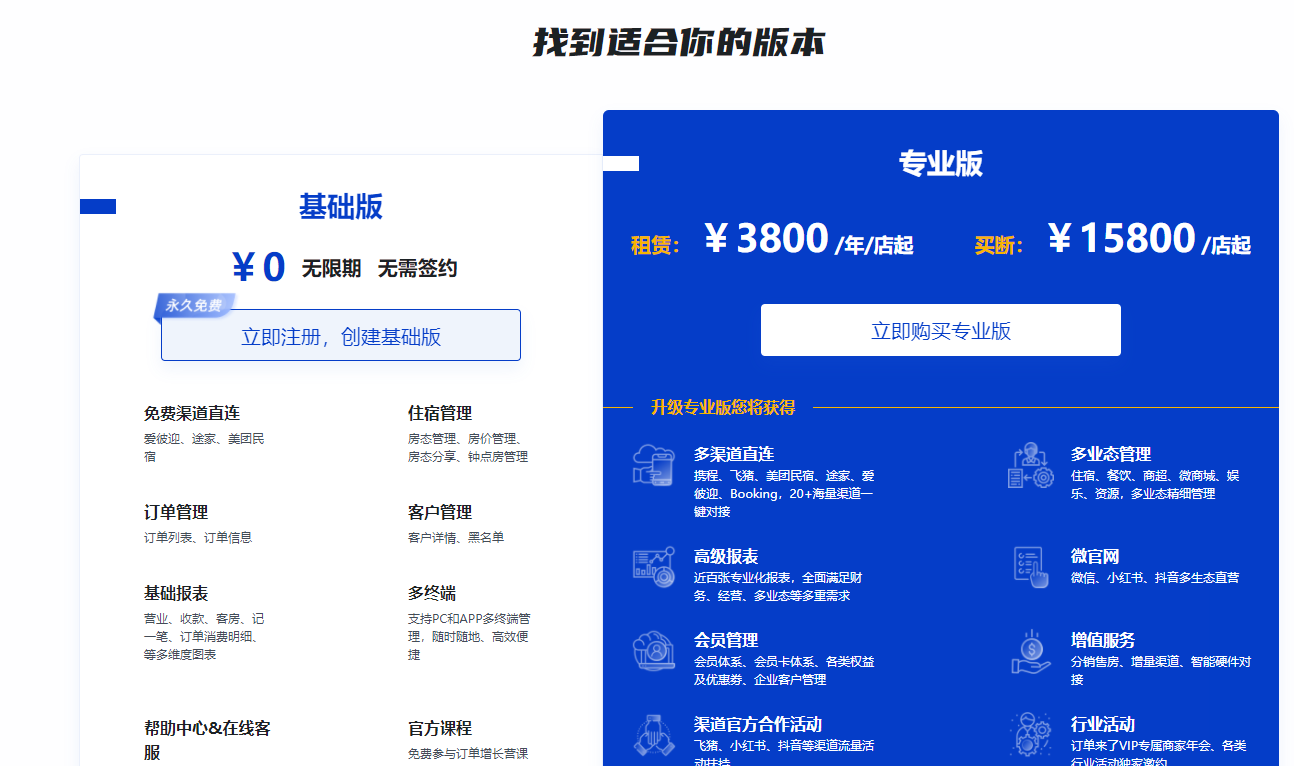The width and height of the screenshot is (1294, 766).
Task: Select the 专业版 plan heading
Action: click(x=940, y=163)
